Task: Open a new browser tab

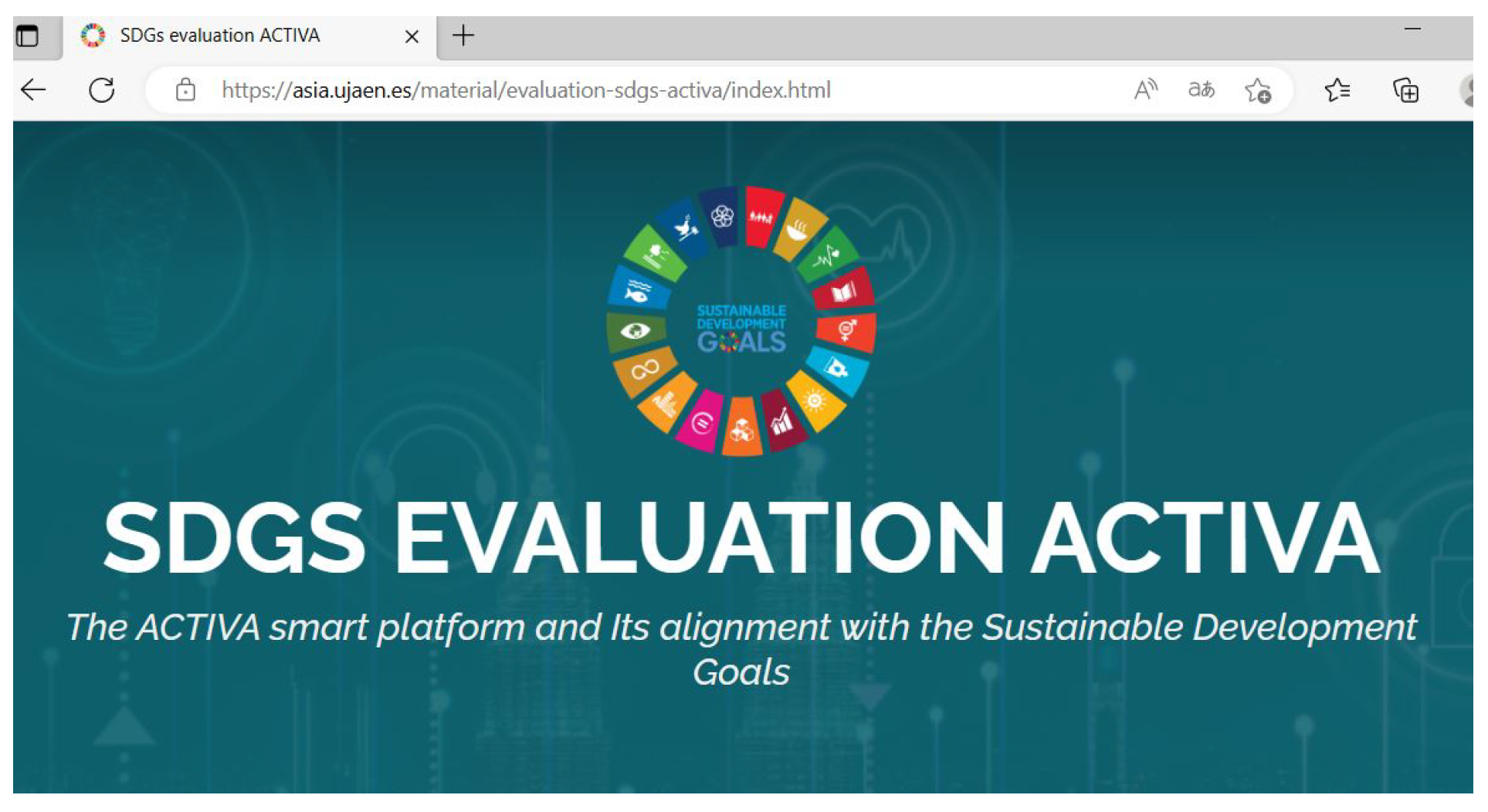Action: [463, 36]
